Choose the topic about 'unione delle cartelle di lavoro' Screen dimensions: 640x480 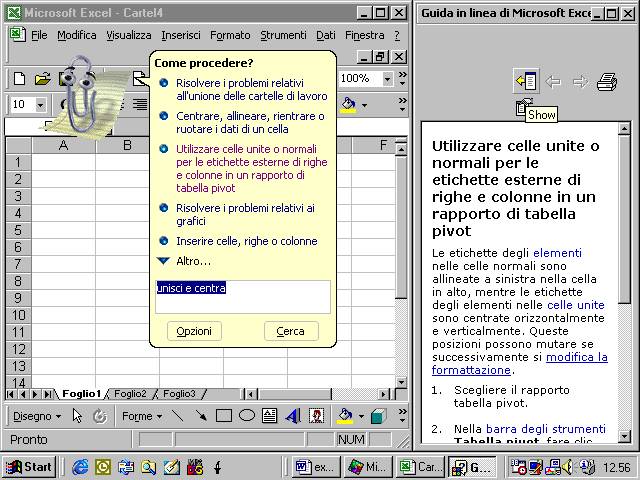244,89
